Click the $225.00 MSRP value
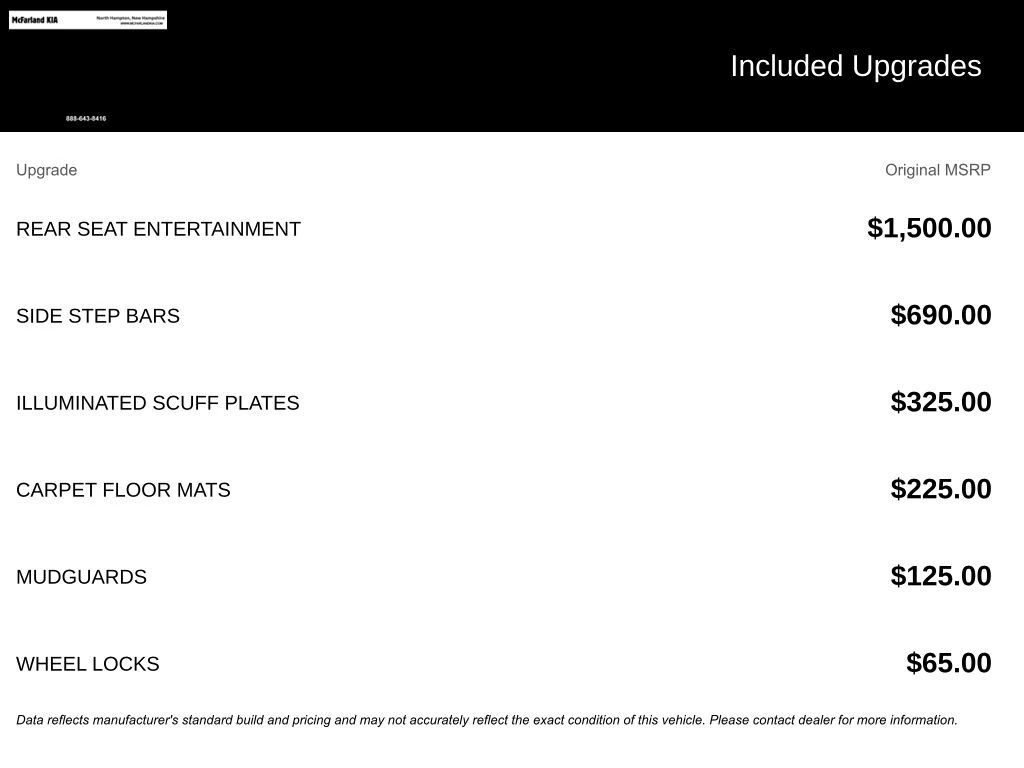The image size is (1024, 768). click(941, 489)
